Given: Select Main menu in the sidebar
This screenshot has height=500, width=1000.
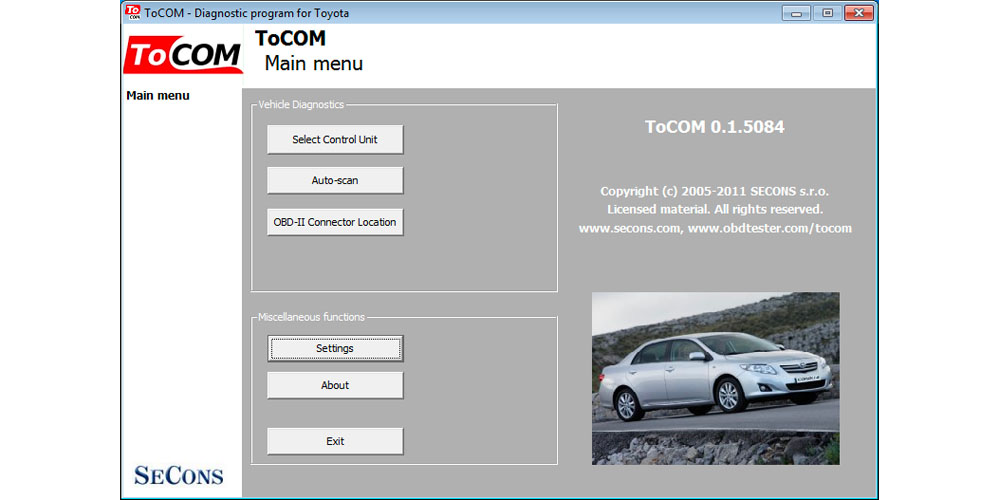Looking at the screenshot, I should tap(158, 96).
